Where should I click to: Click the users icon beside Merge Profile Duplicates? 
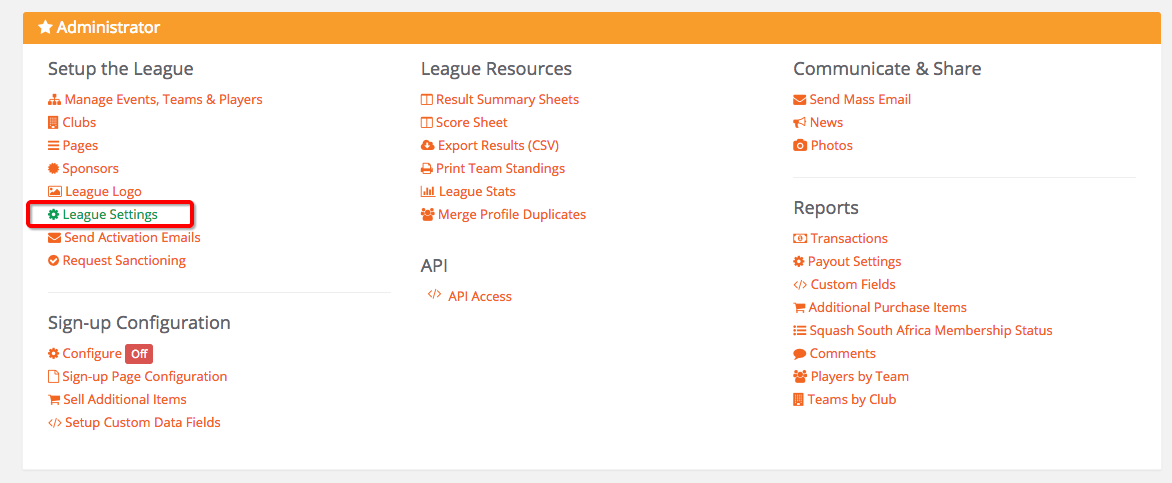tap(428, 215)
